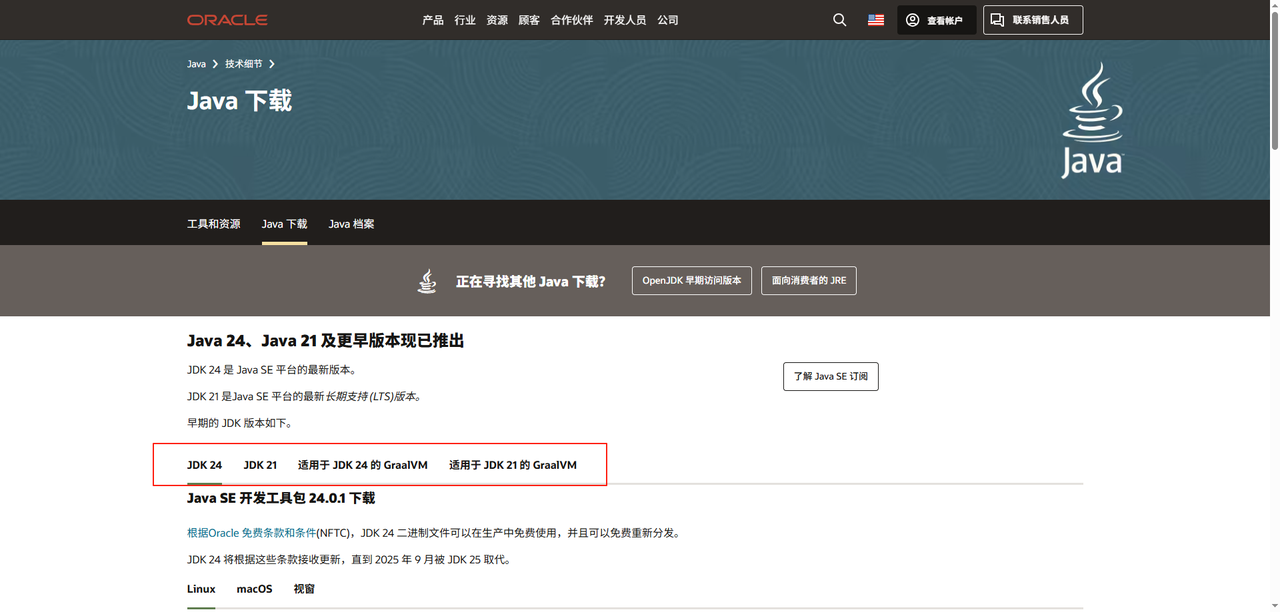Select the JDK 24 tab
The height and width of the screenshot is (612, 1280).
[204, 465]
